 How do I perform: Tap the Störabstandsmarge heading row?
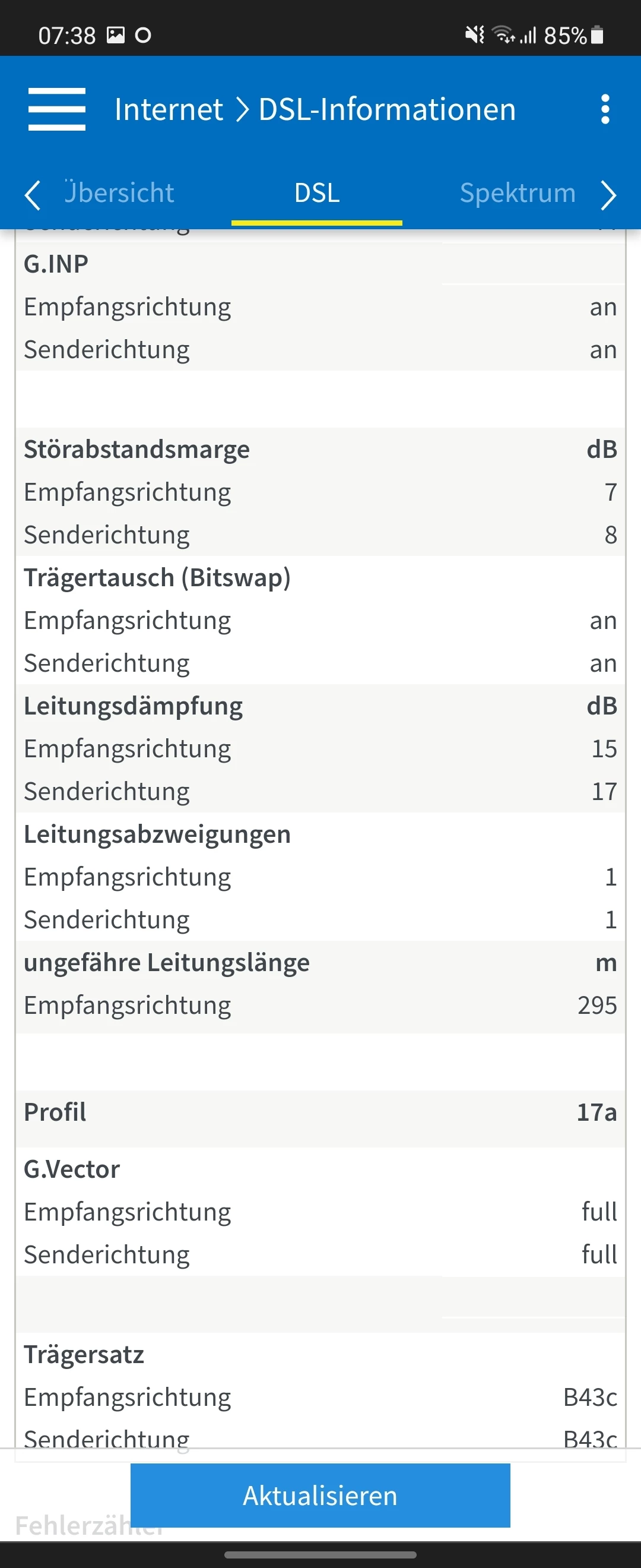320,449
